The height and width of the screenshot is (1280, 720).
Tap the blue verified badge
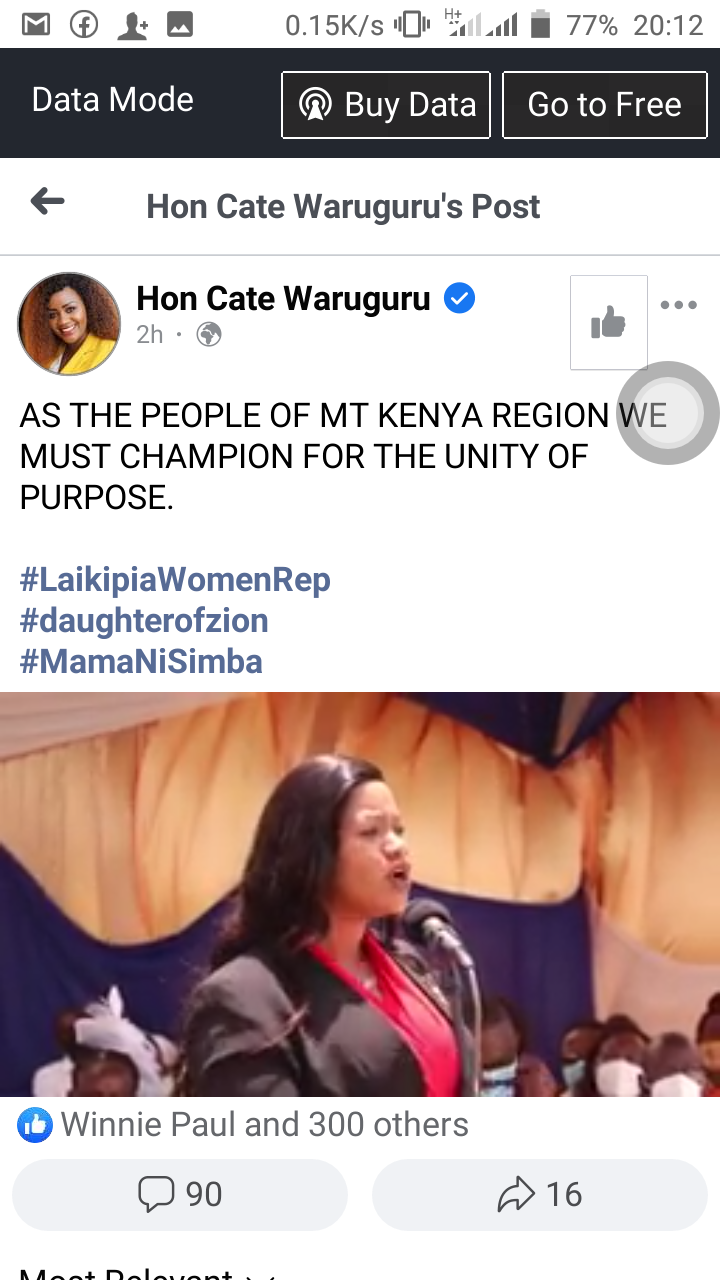(459, 298)
